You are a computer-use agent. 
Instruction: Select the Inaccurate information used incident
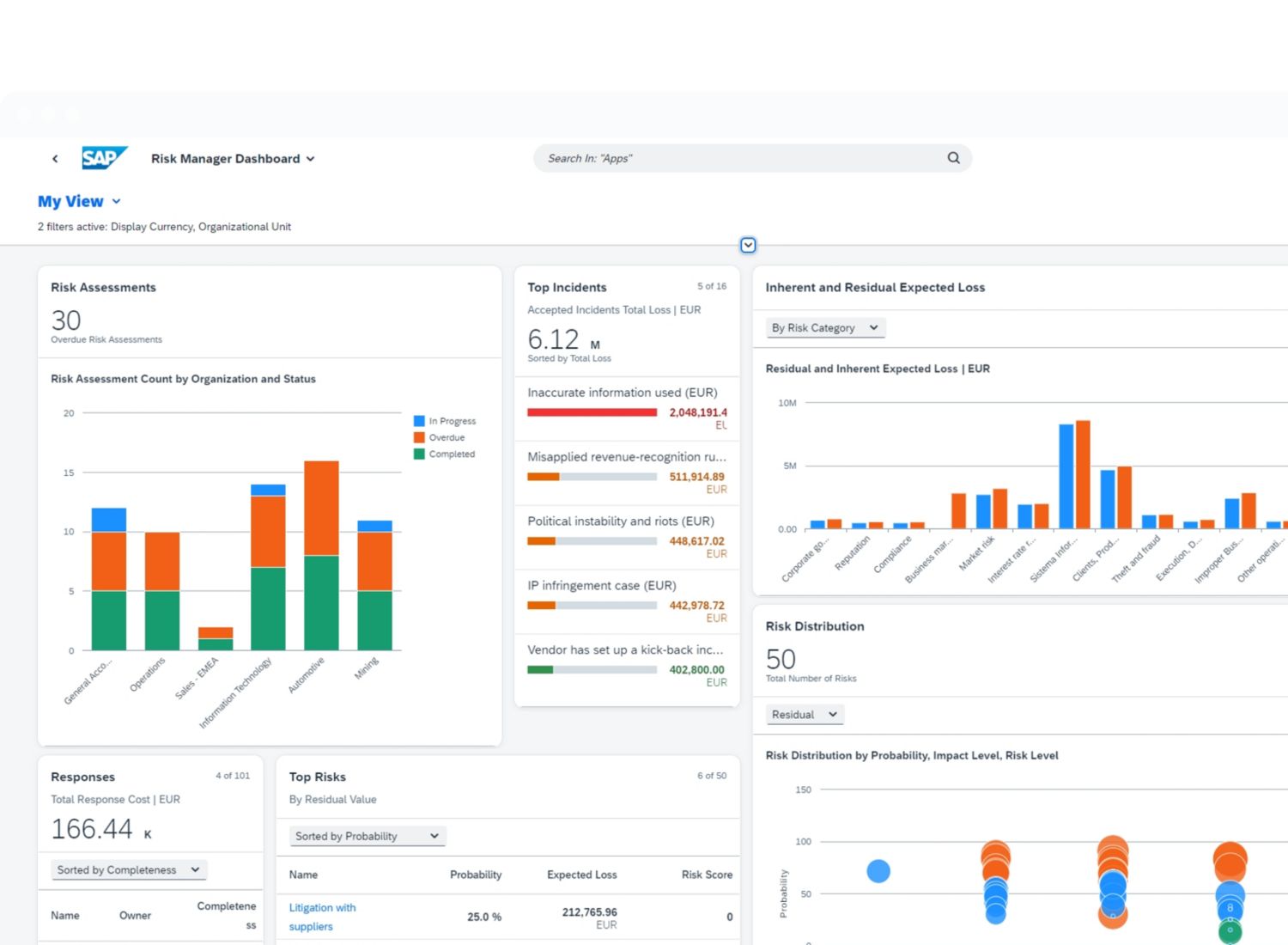pyautogui.click(x=622, y=393)
